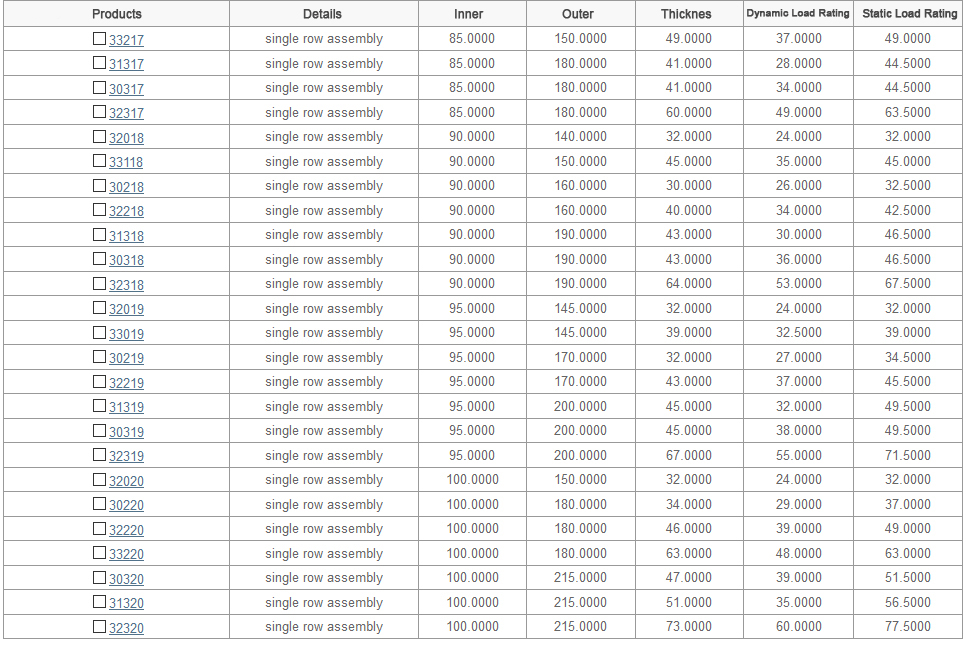This screenshot has height=659, width=966.
Task: Open the 33220 product link
Action: coord(126,555)
